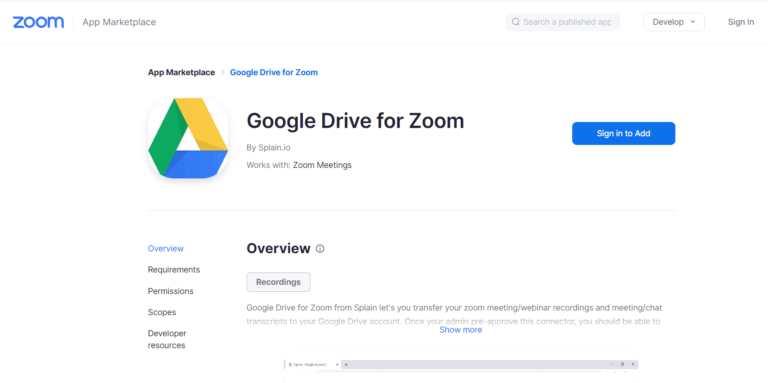Select Overview in the side navigation
Screen dimensions: 768x383
click(166, 248)
